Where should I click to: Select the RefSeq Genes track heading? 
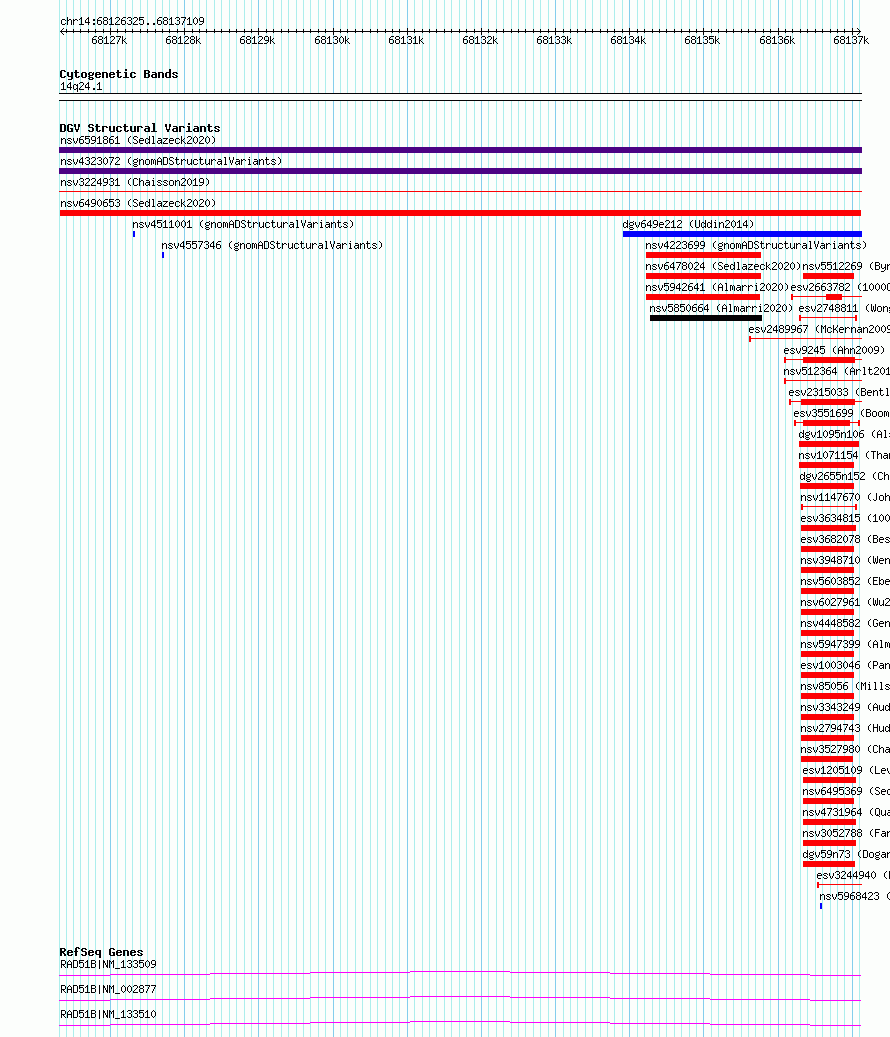pyautogui.click(x=101, y=952)
